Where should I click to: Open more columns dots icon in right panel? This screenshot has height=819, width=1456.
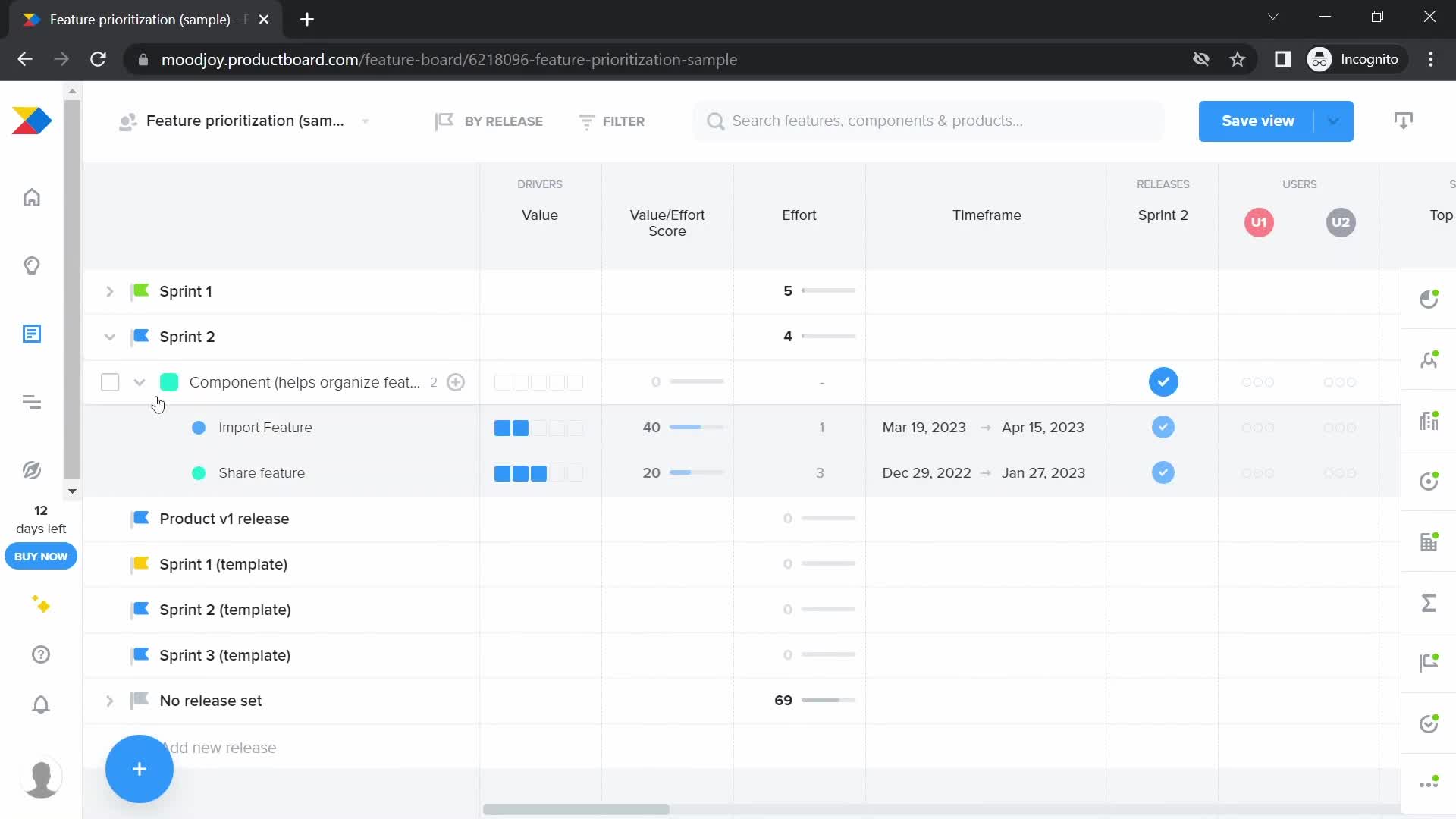click(x=1429, y=783)
